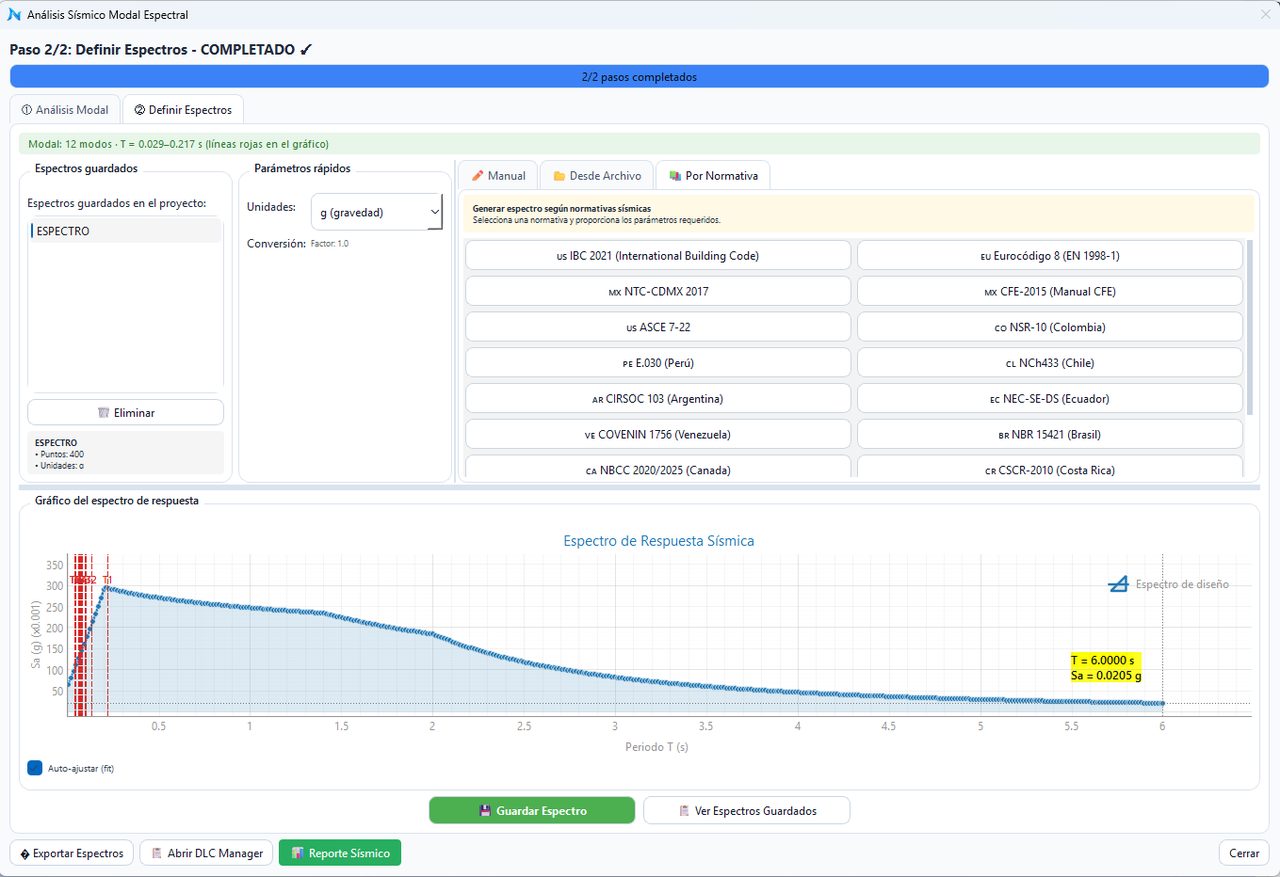Choose NCh433 (Chile) normative

(x=1050, y=363)
